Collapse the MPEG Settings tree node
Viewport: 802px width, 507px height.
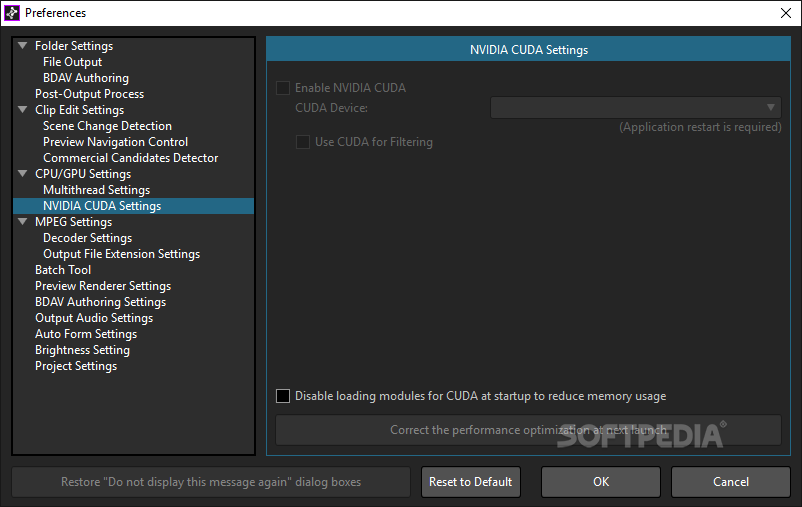23,222
